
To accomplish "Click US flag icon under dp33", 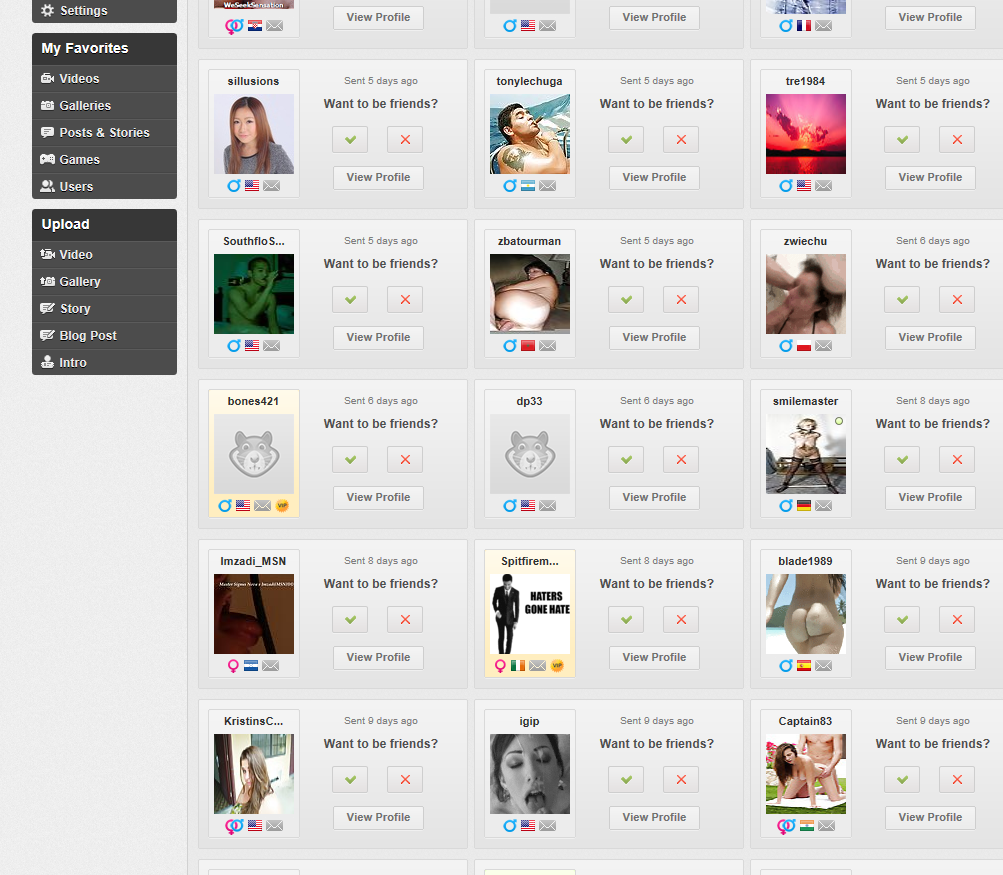I will (x=528, y=505).
